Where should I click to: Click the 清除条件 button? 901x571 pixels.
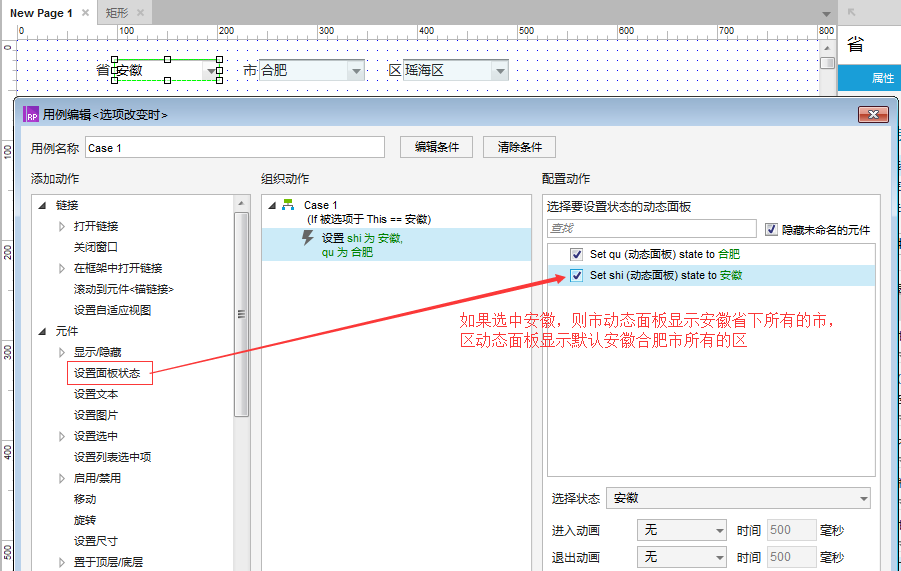[519, 147]
